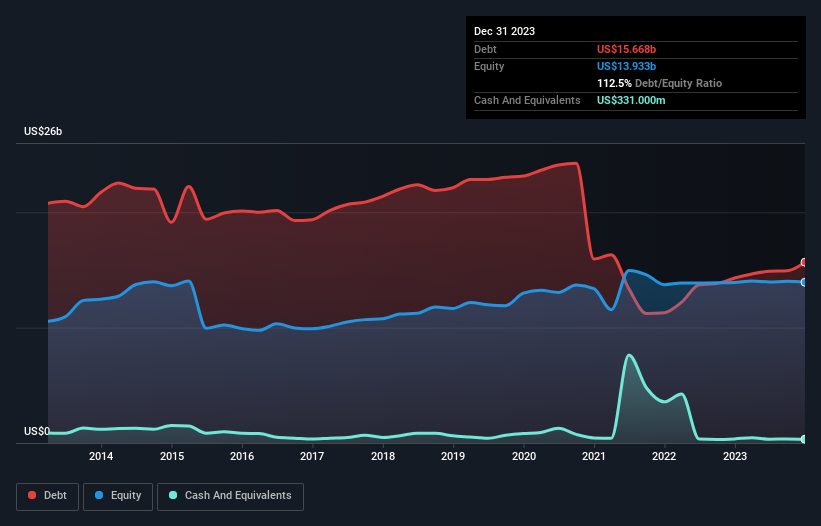The image size is (821, 526).
Task: Select the 2016 x-axis label
Action: pyautogui.click(x=242, y=456)
